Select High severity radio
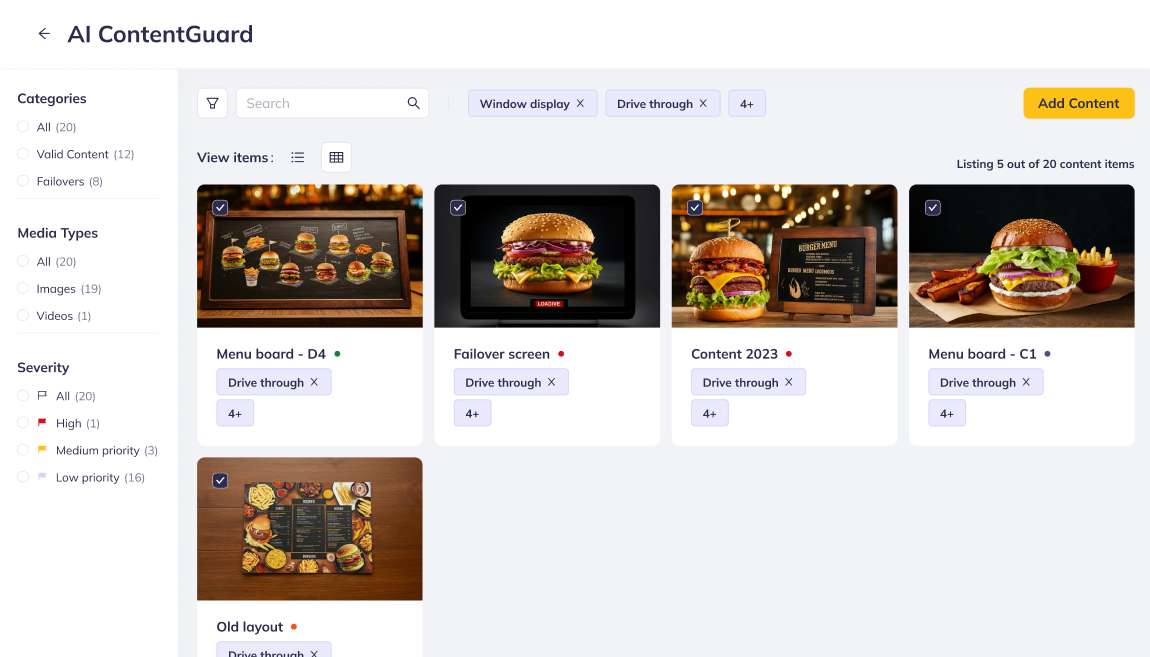1150x657 pixels. point(23,422)
